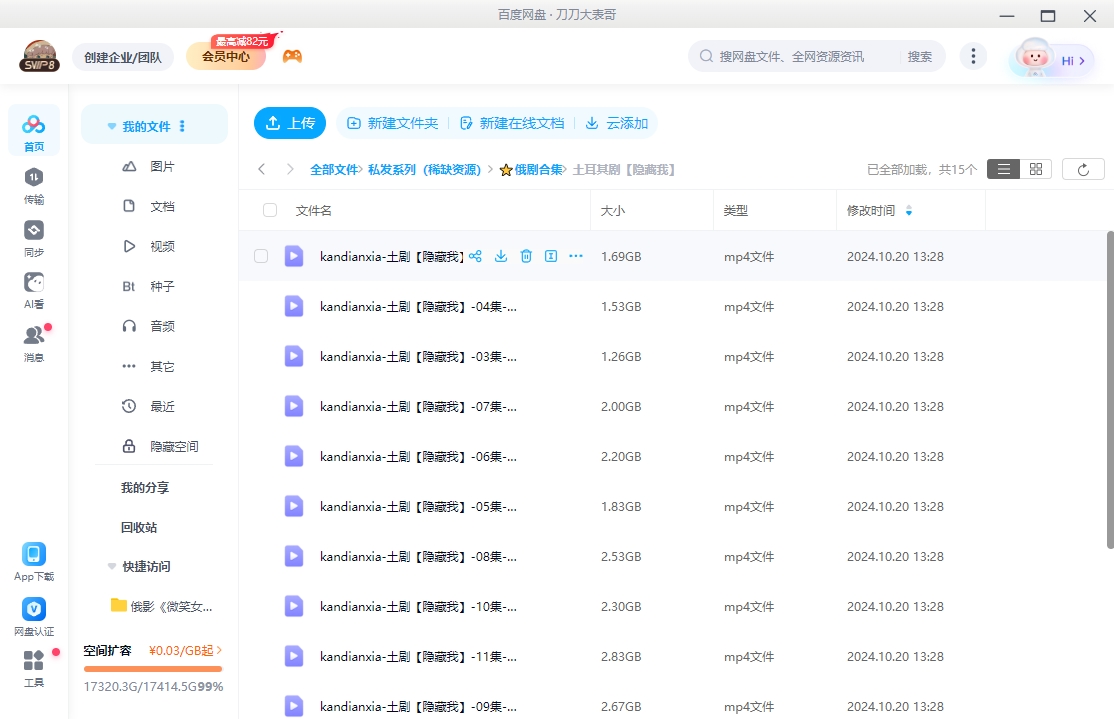The width and height of the screenshot is (1114, 719).
Task: Check the checkbox of the first video row
Action: [261, 256]
